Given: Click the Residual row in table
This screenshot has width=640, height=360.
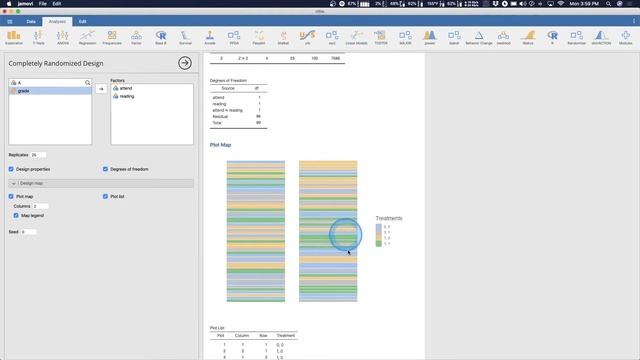Looking at the screenshot, I should point(238,116).
